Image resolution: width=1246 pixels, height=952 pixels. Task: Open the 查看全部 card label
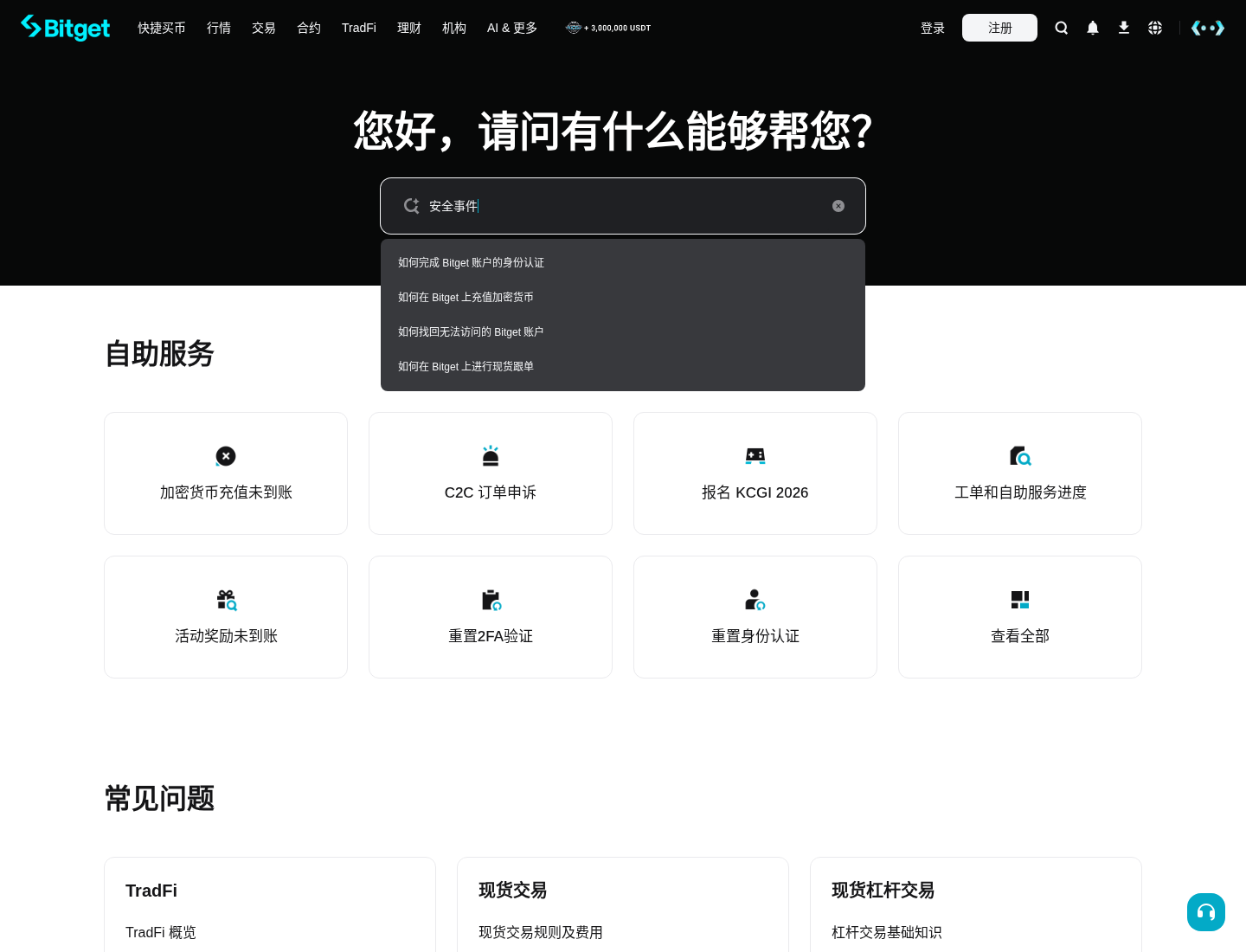tap(1020, 636)
